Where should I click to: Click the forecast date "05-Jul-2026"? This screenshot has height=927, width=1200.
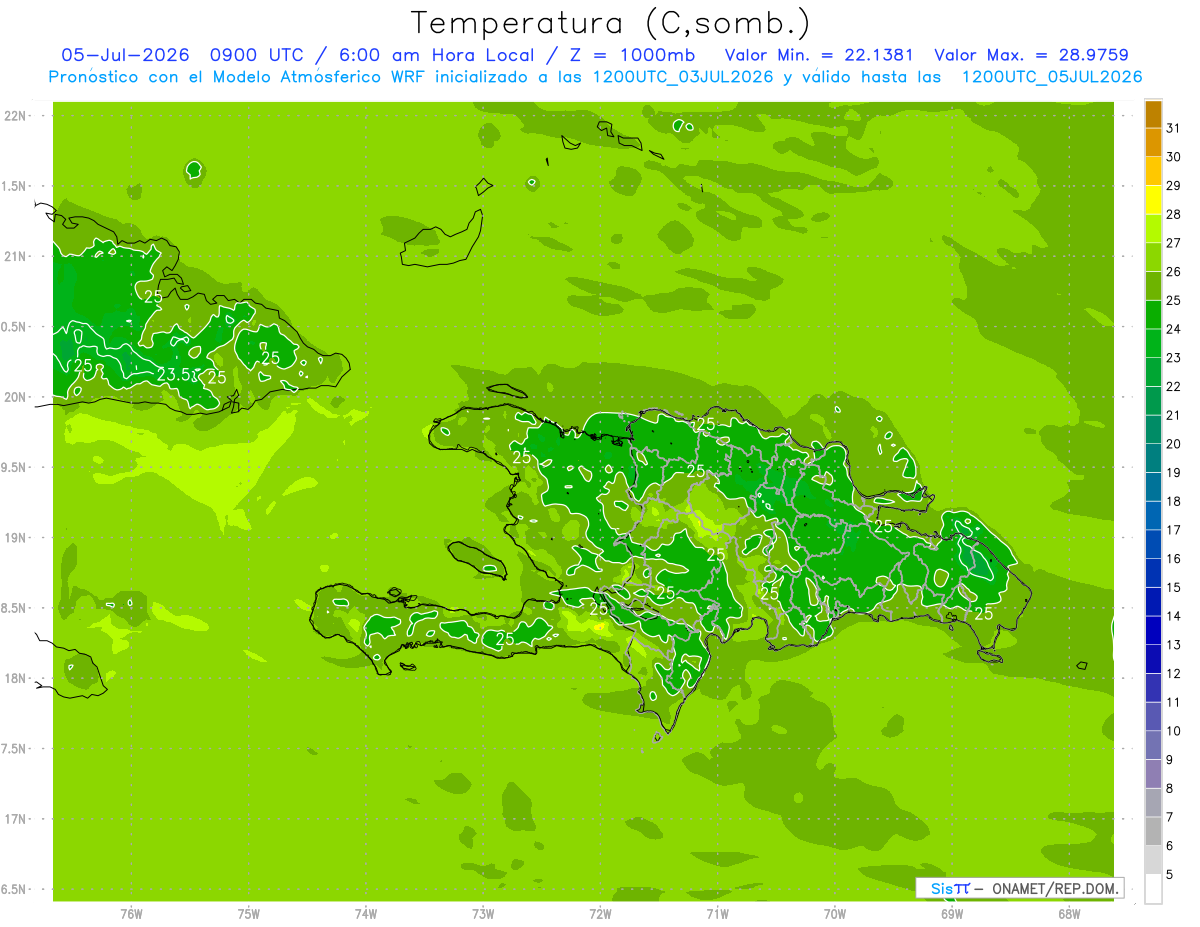pos(125,55)
